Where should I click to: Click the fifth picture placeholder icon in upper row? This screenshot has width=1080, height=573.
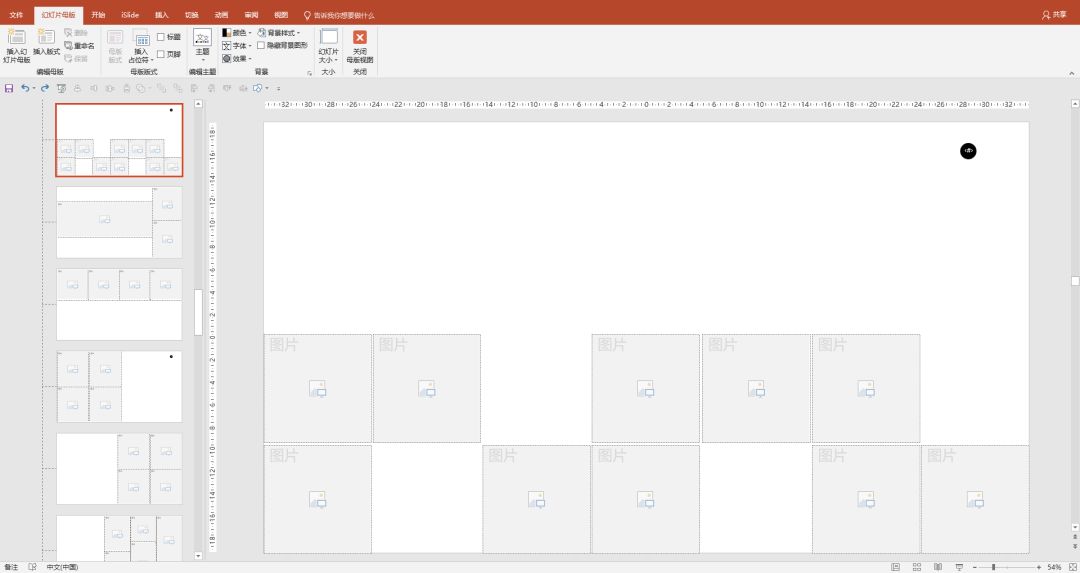pos(866,388)
